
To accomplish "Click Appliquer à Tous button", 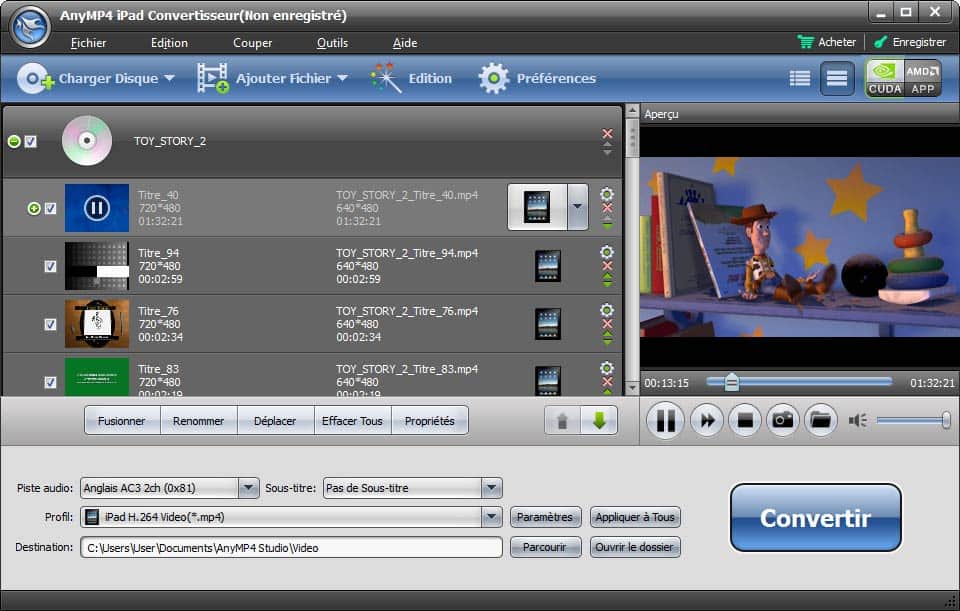I will pyautogui.click(x=635, y=517).
